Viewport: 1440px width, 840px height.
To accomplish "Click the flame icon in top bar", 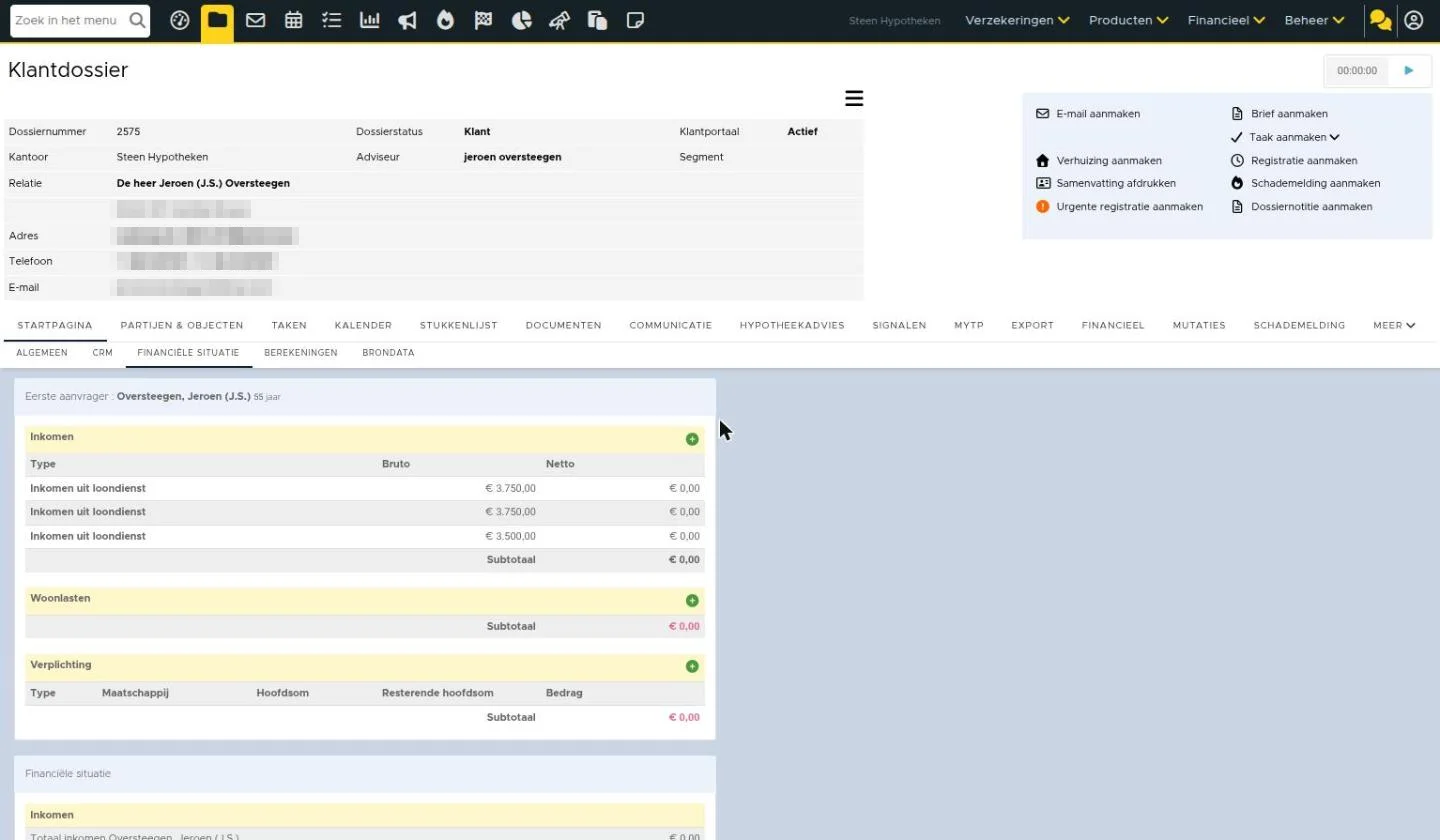I will tap(446, 20).
